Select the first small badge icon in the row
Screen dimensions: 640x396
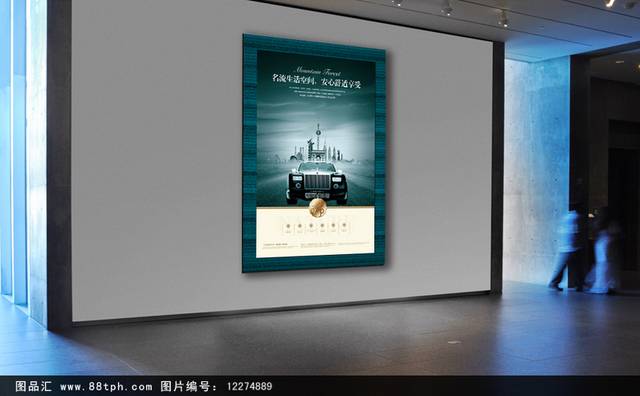coord(288,227)
